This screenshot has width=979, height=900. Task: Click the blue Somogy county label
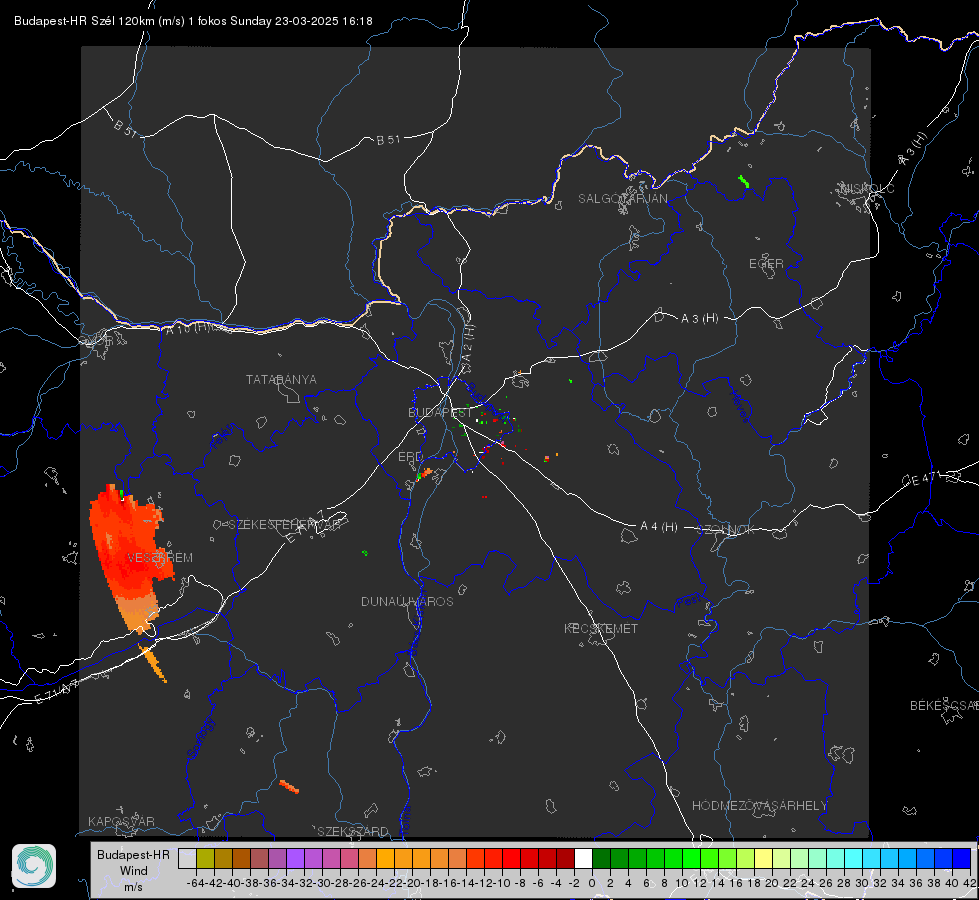click(202, 738)
